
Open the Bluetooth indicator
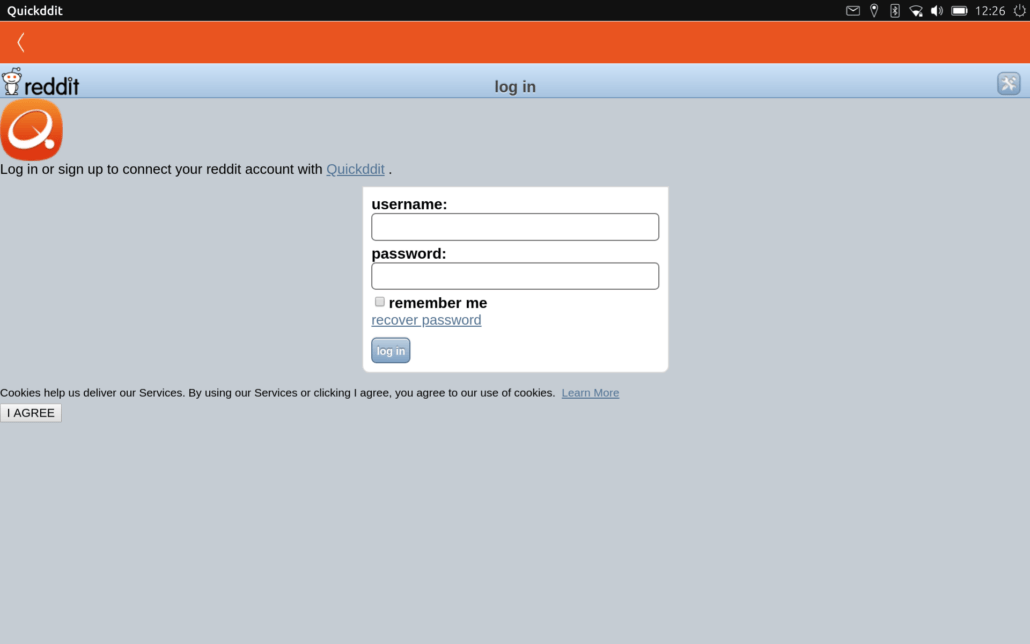coord(895,11)
